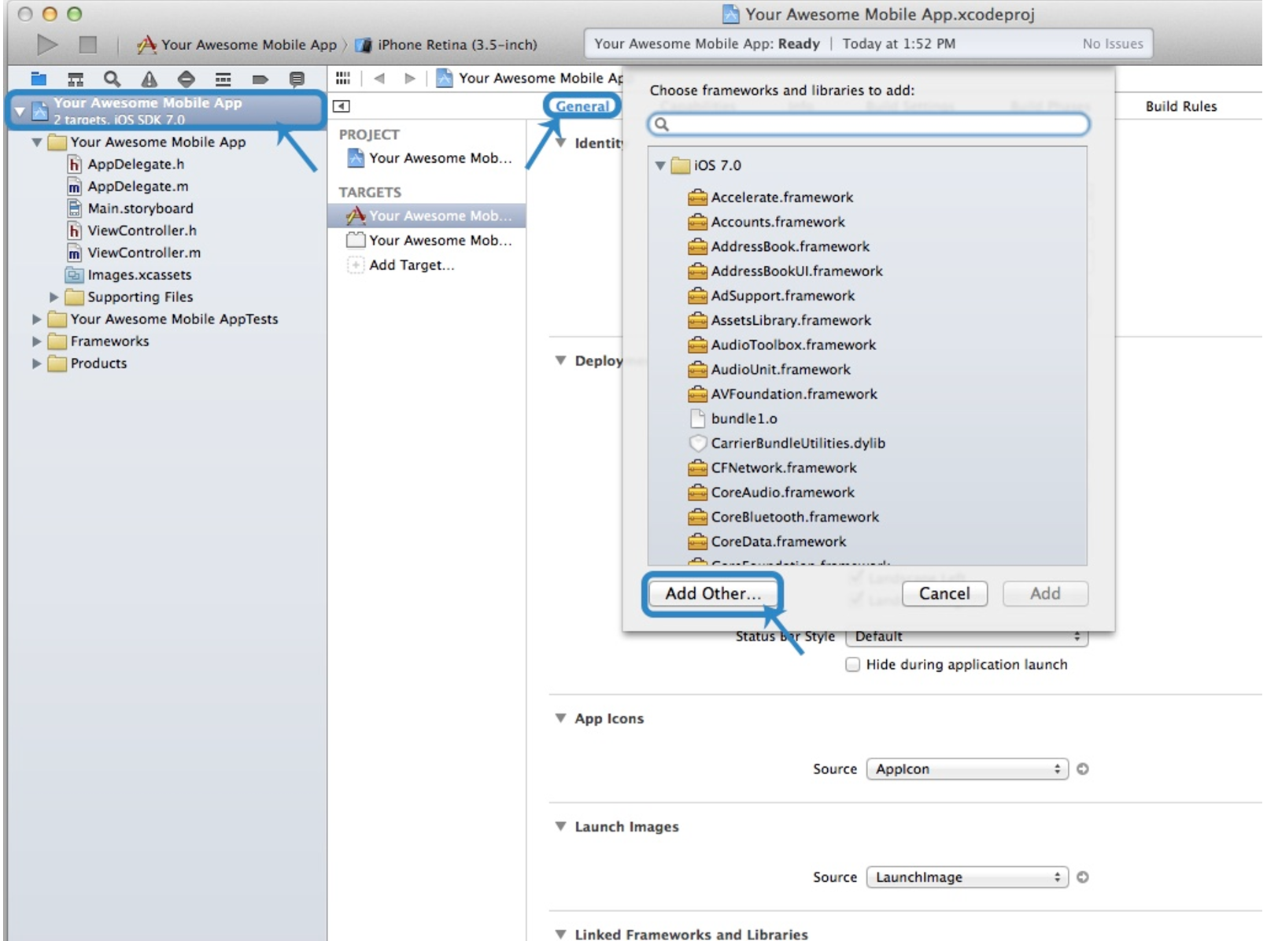Open the related items grid icon
Screen dimensions: 1267x952
[x=343, y=78]
